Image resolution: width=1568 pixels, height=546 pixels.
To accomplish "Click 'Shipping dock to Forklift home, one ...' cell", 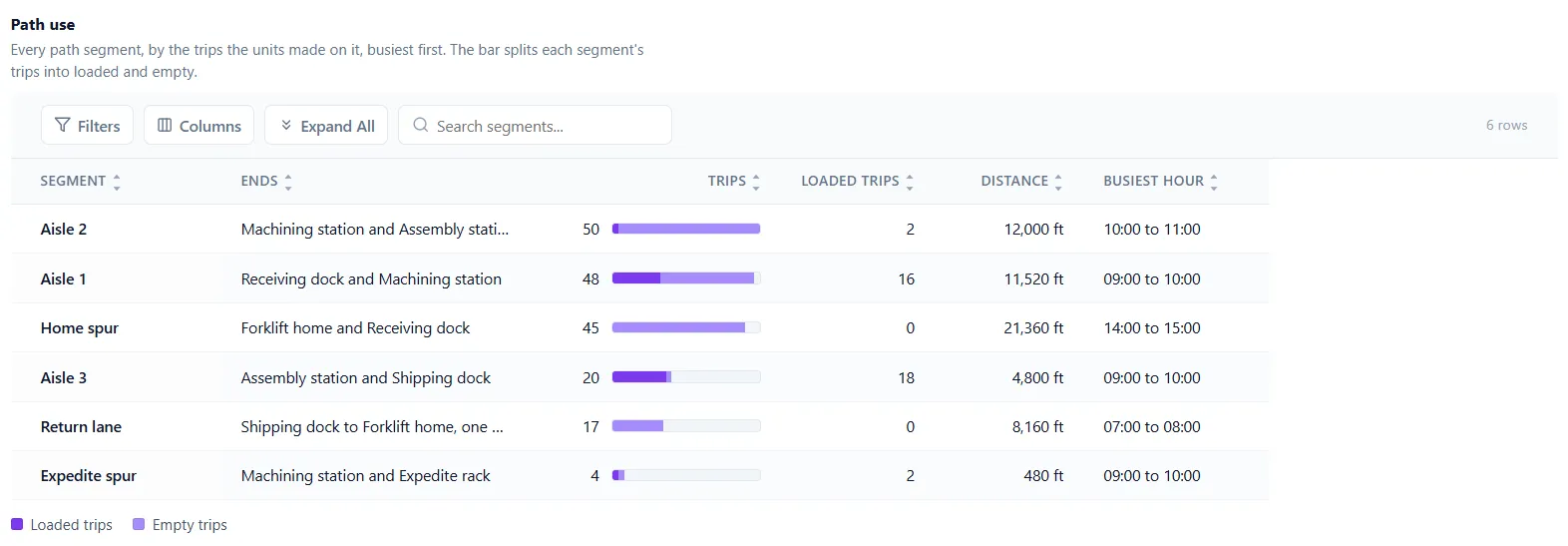I will 372,426.
